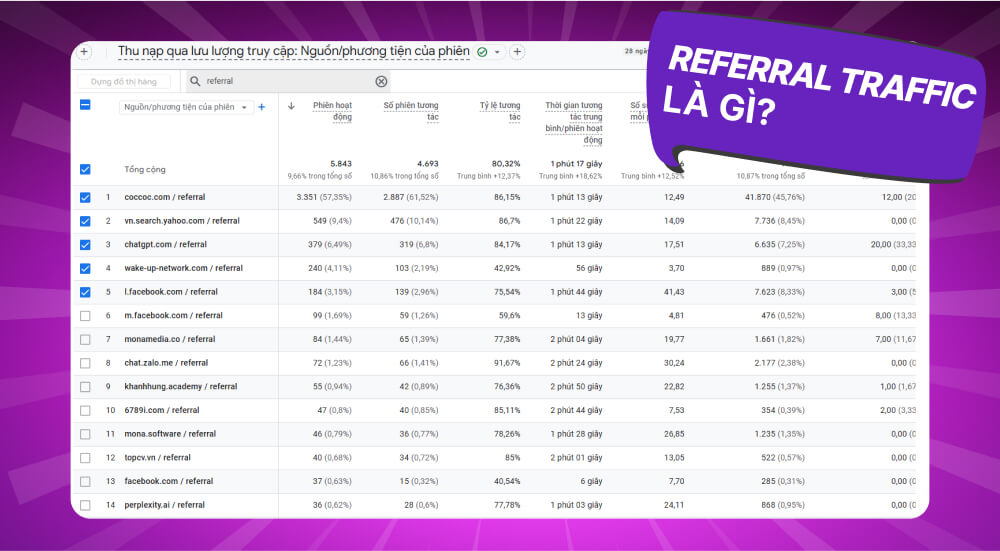Toggle the select-all header checkbox
The height and width of the screenshot is (551, 1000).
pyautogui.click(x=85, y=105)
